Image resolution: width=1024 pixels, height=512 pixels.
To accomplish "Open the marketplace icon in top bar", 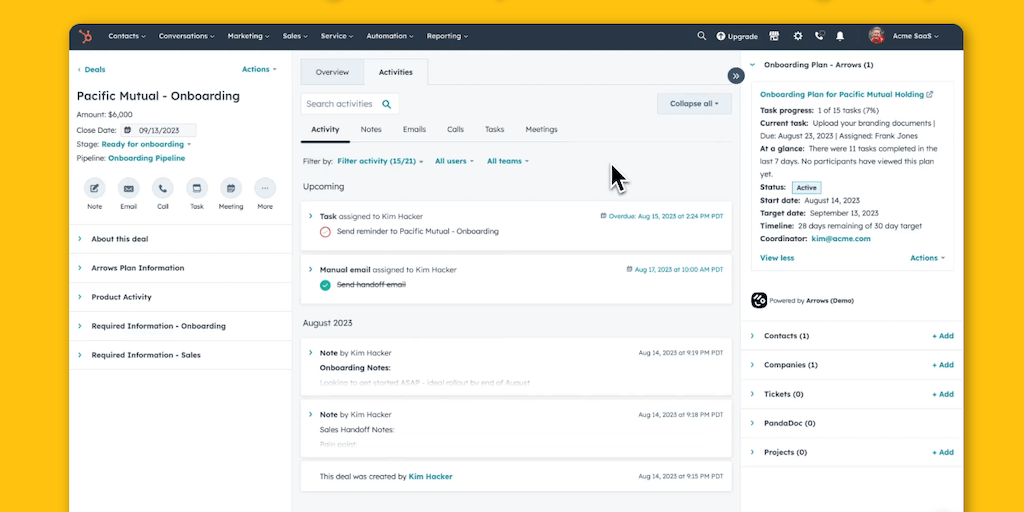I will [x=774, y=36].
